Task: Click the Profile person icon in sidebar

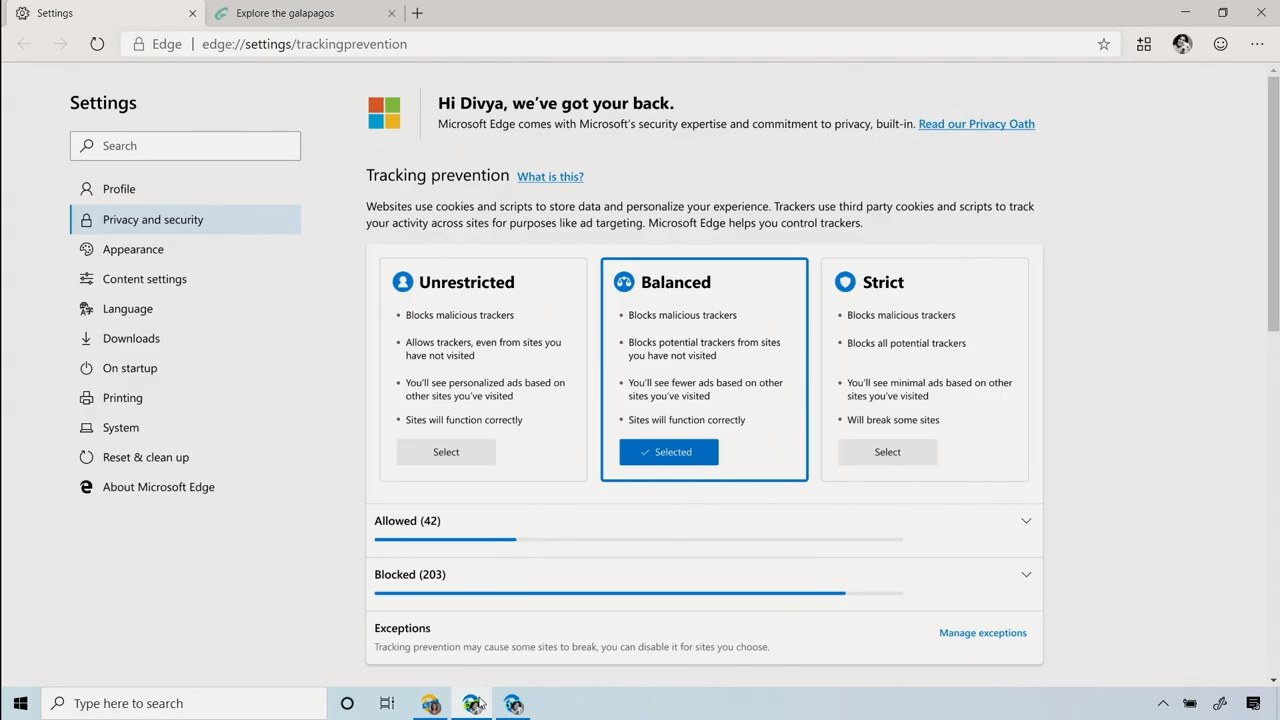Action: click(86, 189)
